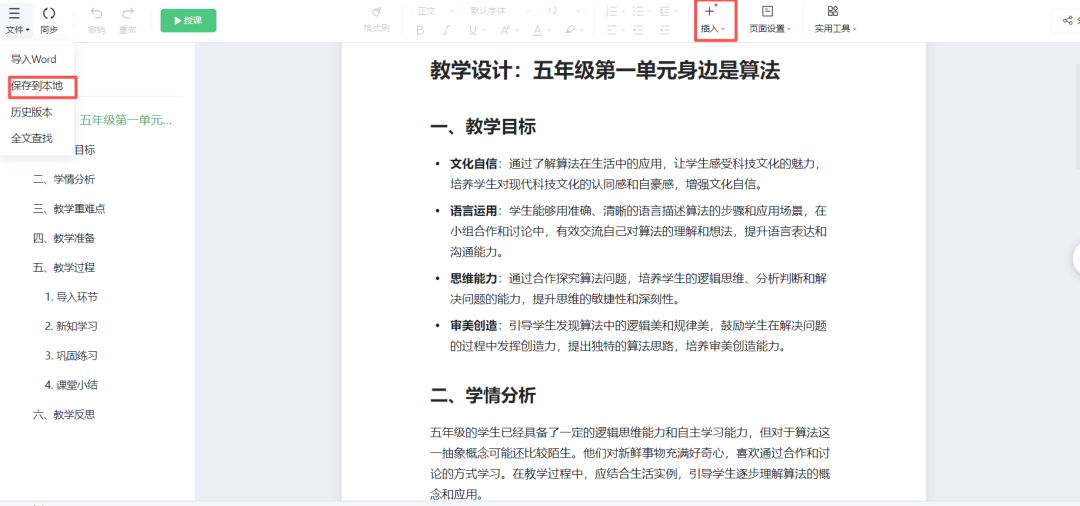Expand the 插入 dropdown arrow
This screenshot has height=506, width=1080.
pyautogui.click(x=723, y=30)
